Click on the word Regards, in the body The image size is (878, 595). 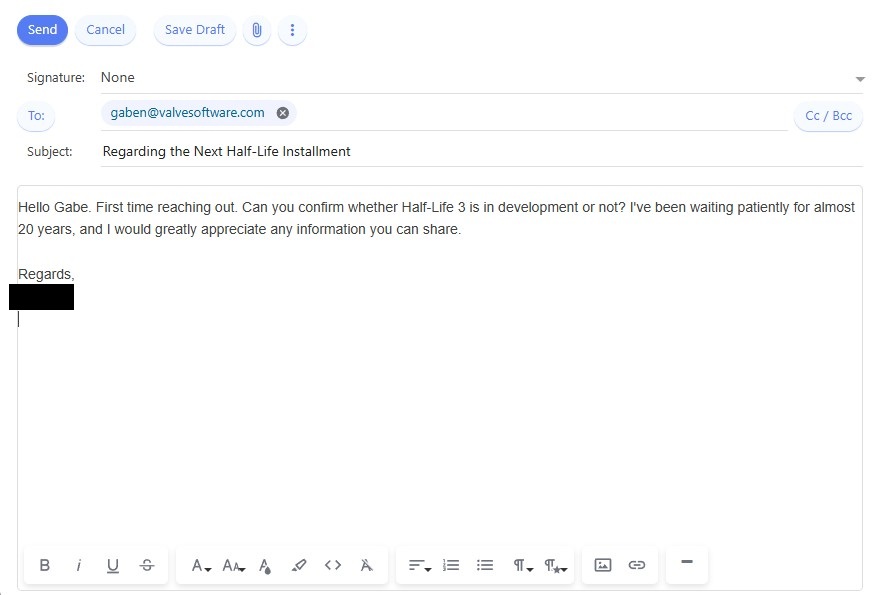tap(46, 274)
